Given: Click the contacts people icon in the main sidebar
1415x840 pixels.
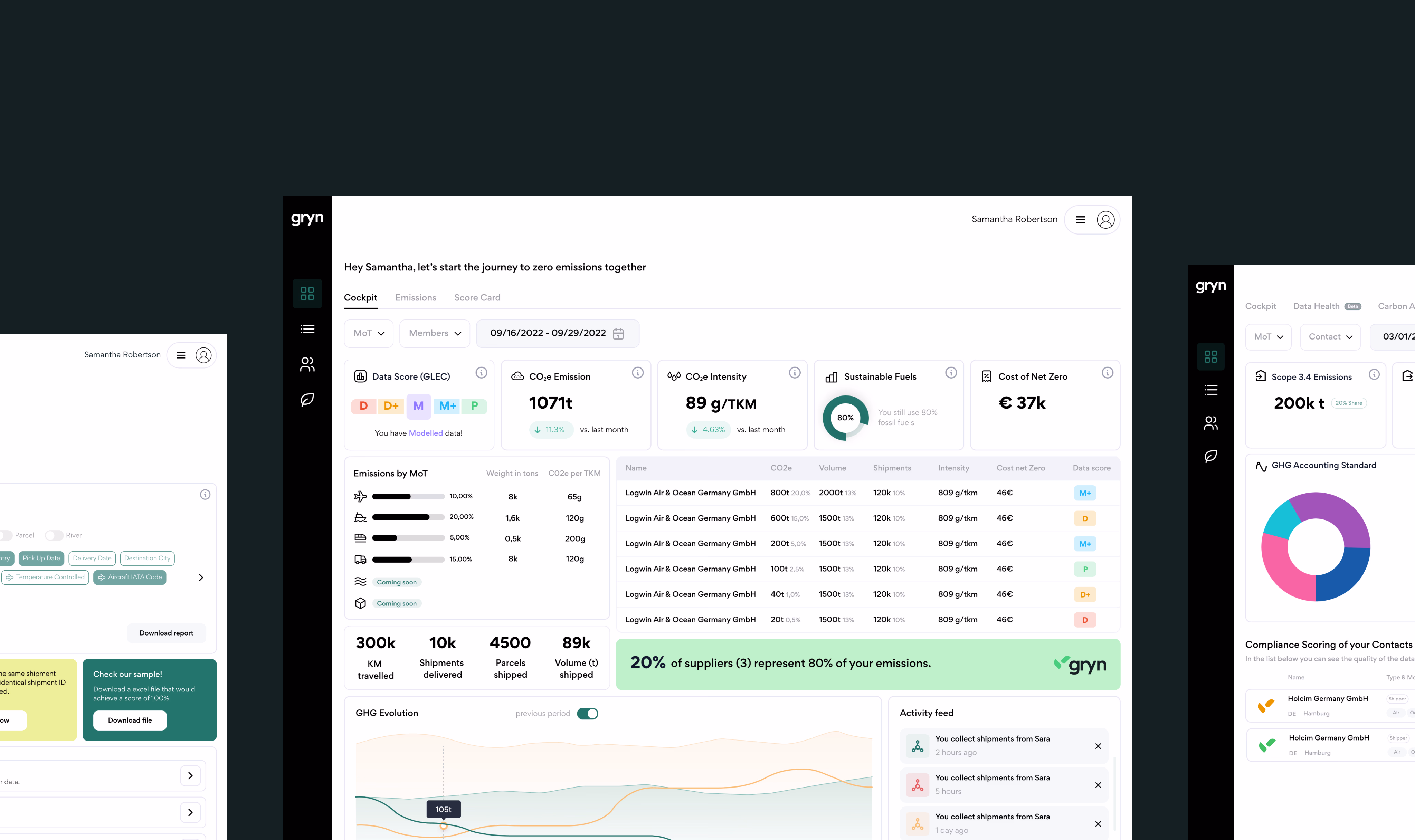Looking at the screenshot, I should [307, 364].
